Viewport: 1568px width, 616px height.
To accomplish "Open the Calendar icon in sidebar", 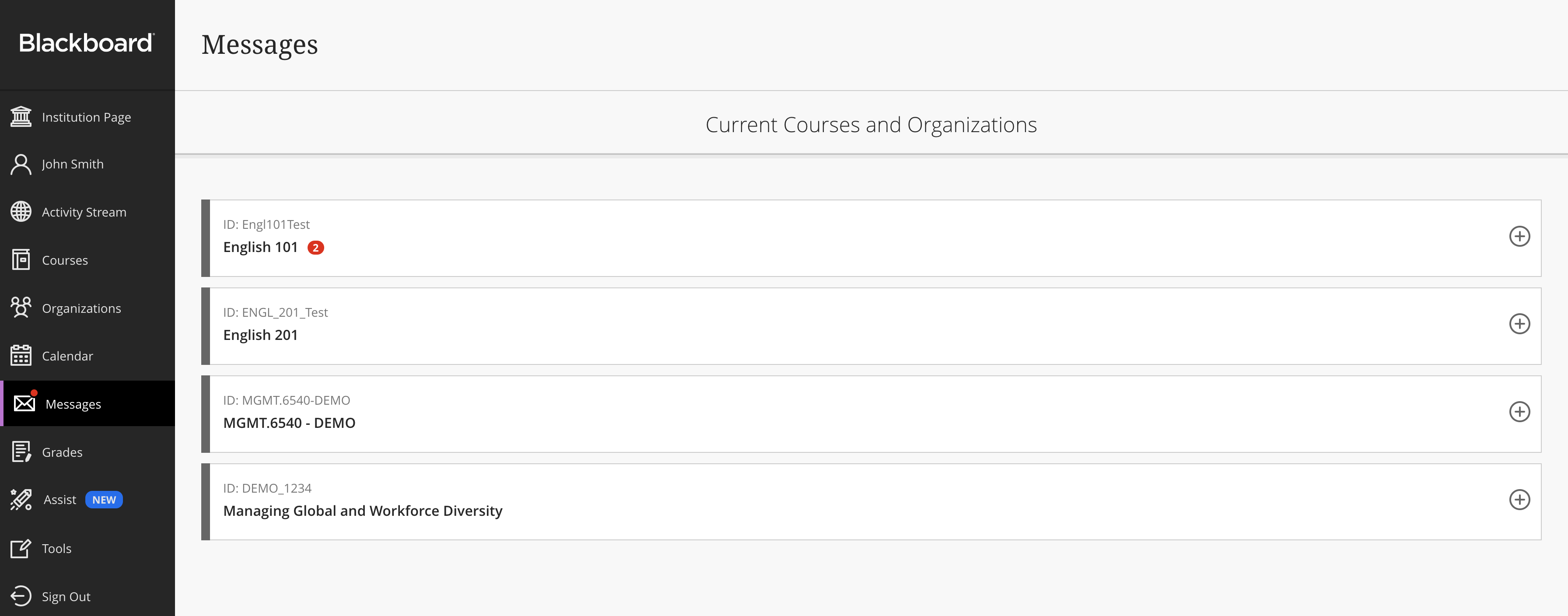I will (21, 356).
